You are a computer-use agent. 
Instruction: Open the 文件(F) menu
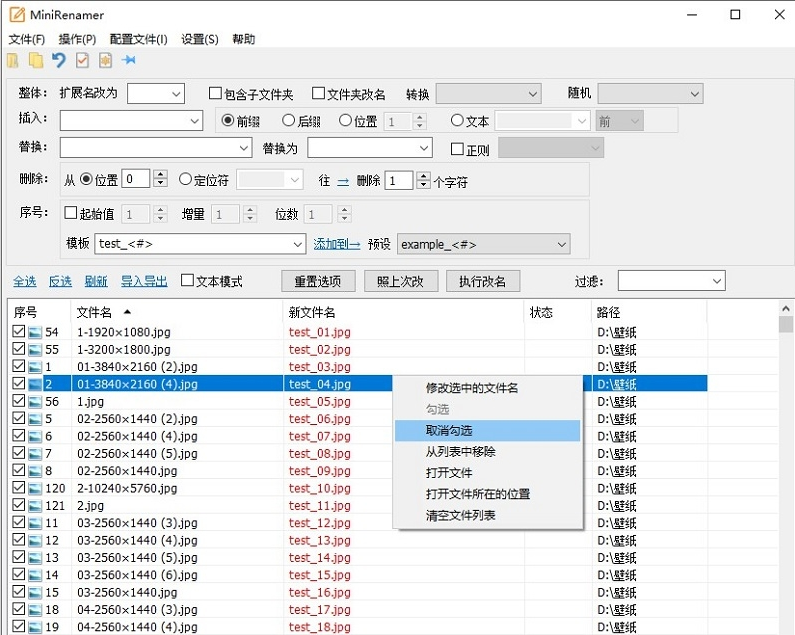click(27, 40)
